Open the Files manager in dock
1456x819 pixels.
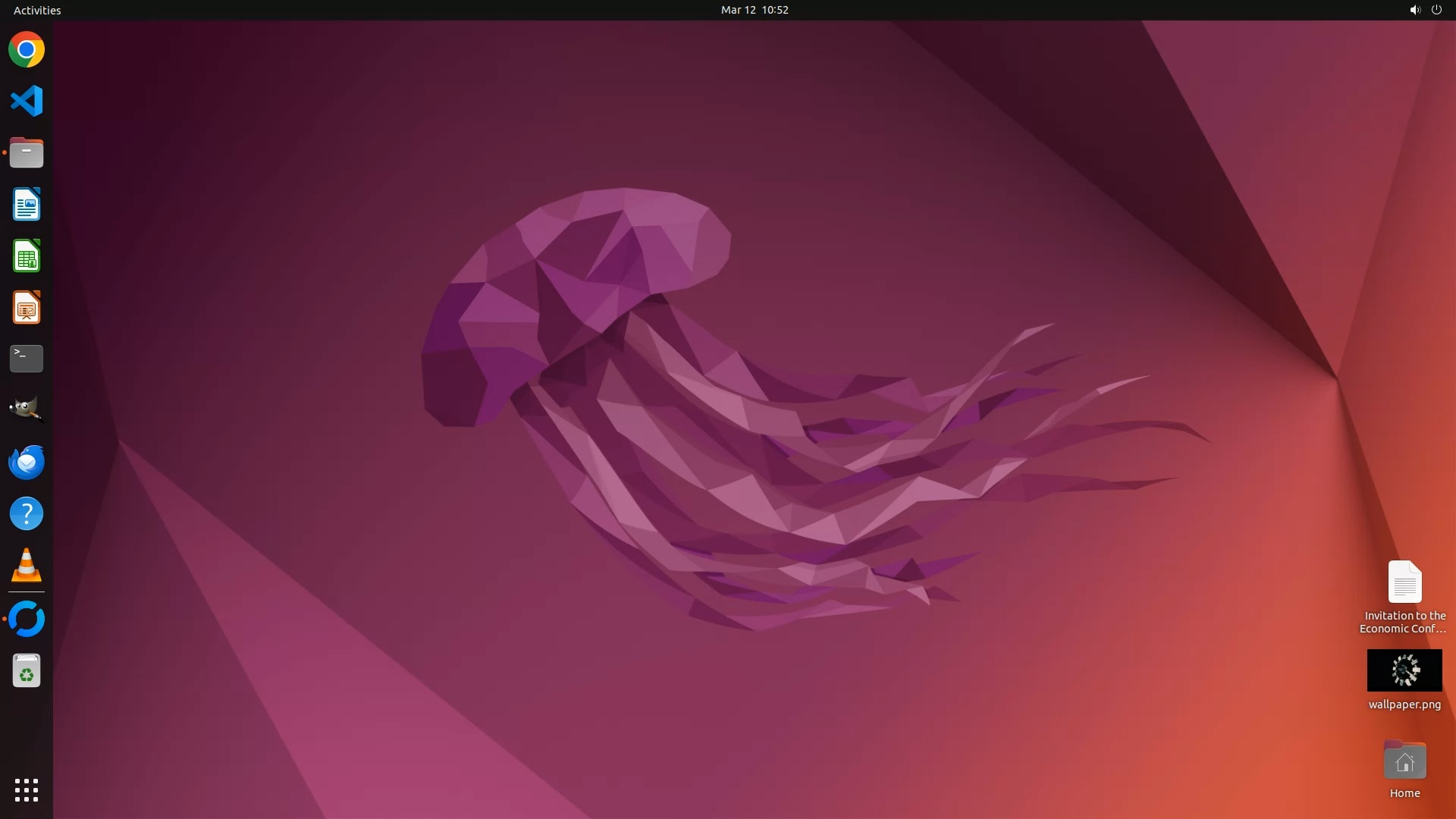[27, 152]
